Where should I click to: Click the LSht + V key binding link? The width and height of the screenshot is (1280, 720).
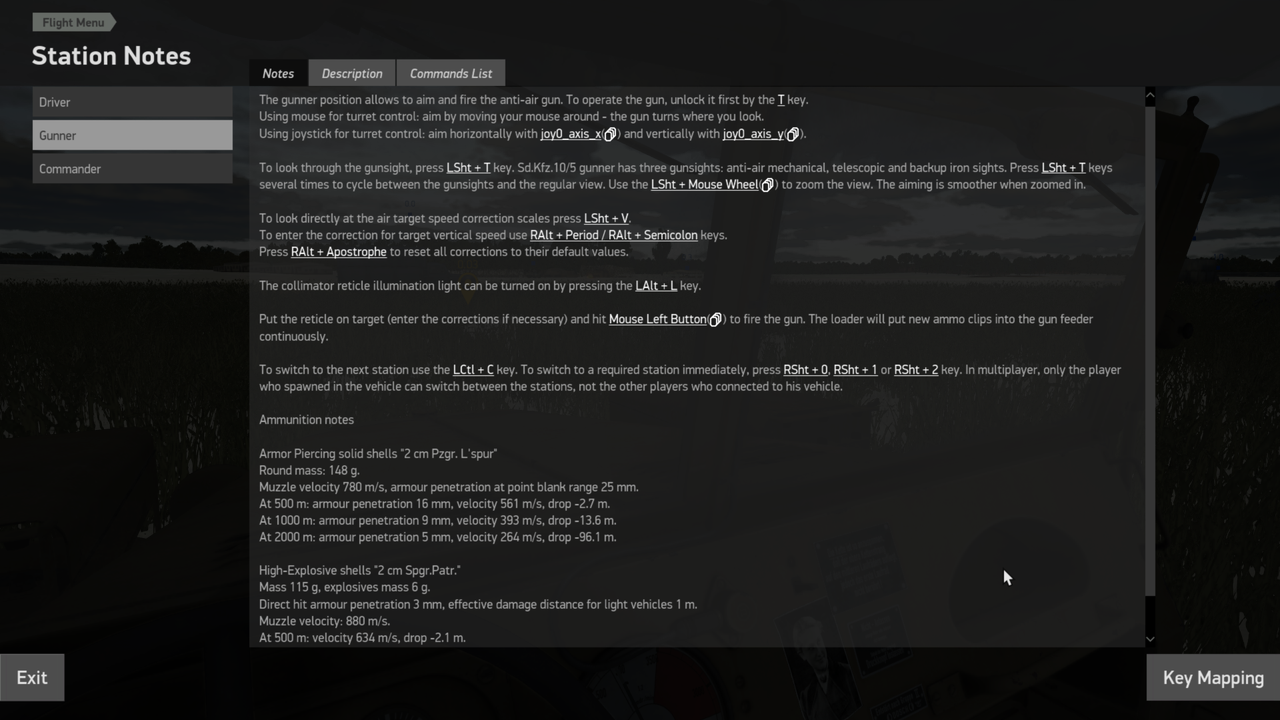pos(606,218)
